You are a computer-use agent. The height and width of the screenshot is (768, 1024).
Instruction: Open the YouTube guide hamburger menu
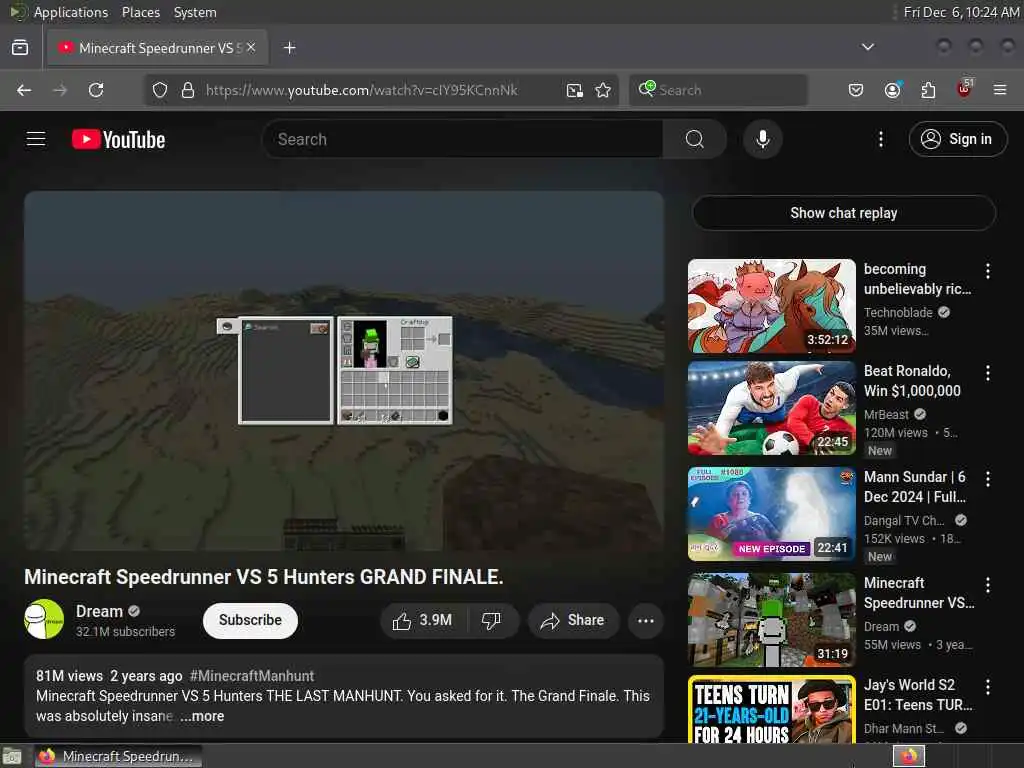tap(36, 139)
